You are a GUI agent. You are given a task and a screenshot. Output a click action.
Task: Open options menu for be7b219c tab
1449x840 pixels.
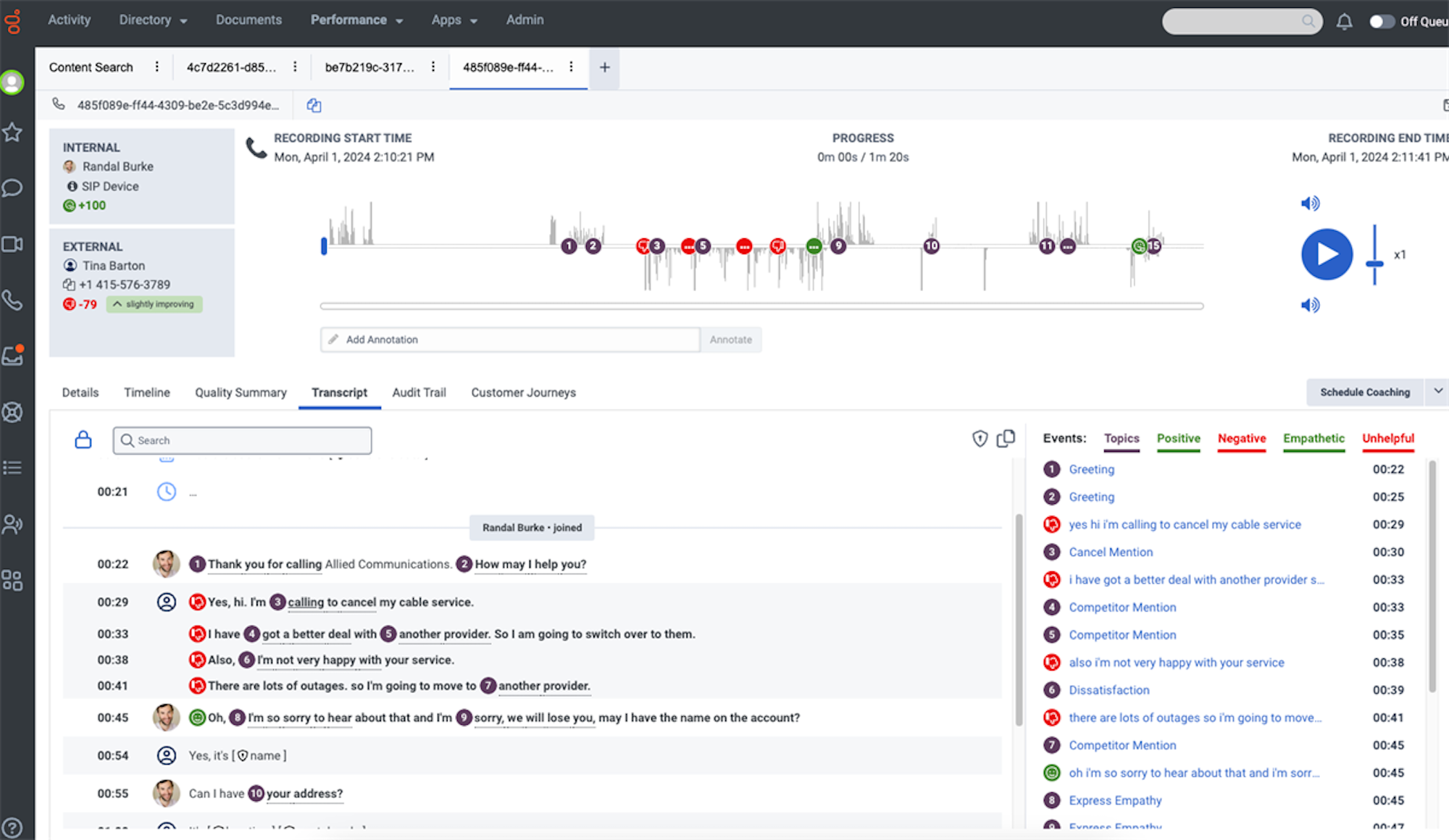[x=433, y=67]
